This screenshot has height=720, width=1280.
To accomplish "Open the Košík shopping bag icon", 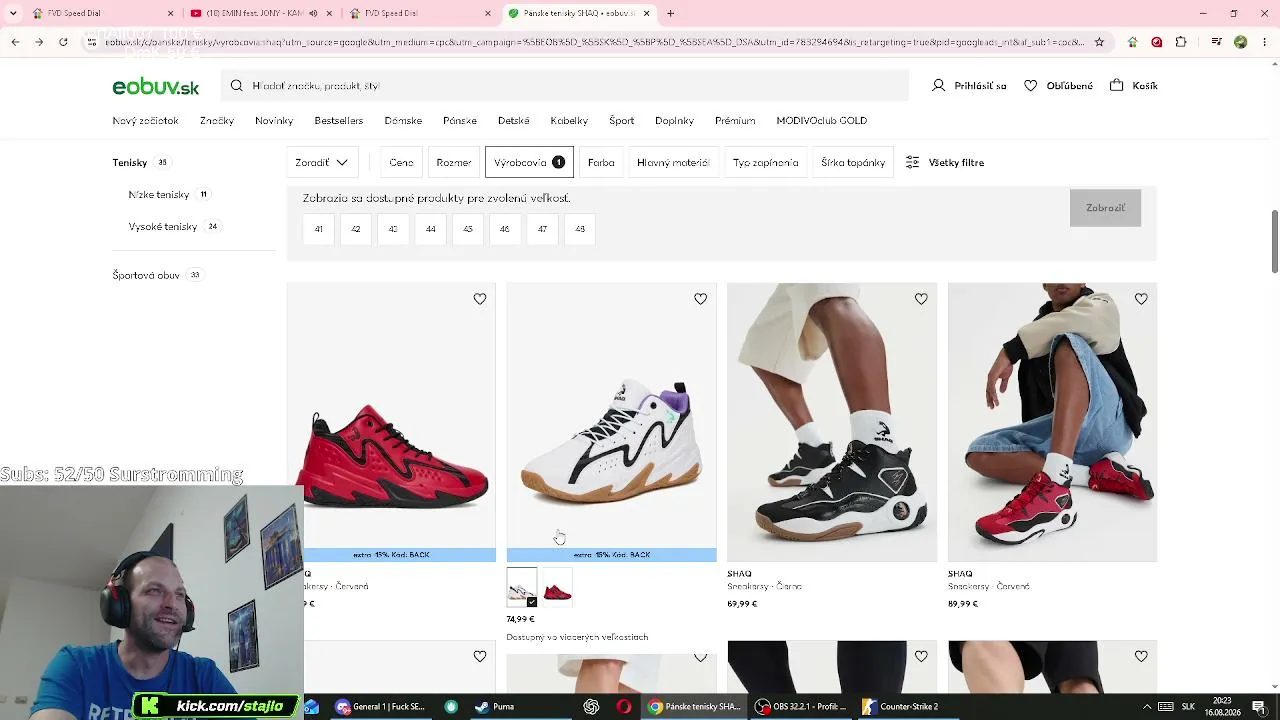I will coord(1116,86).
